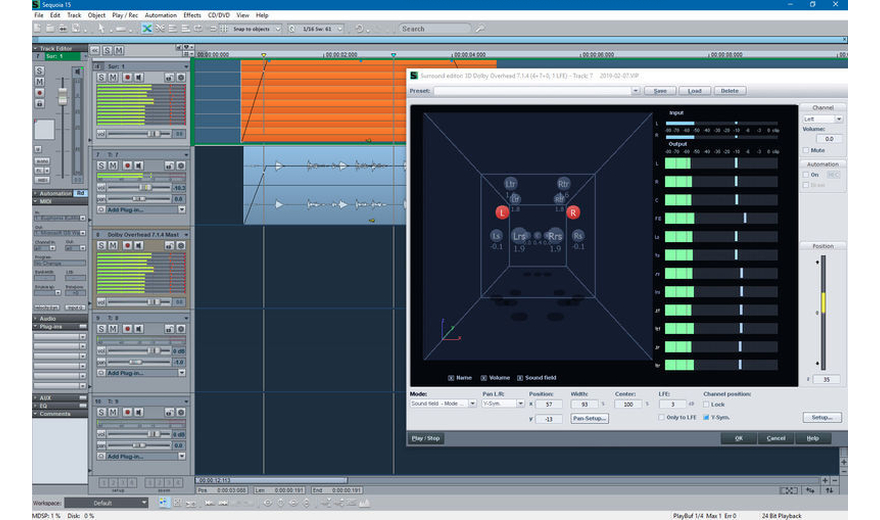The image size is (880, 520).
Task: Click the Pan-Setup... button
Action: pos(590,418)
